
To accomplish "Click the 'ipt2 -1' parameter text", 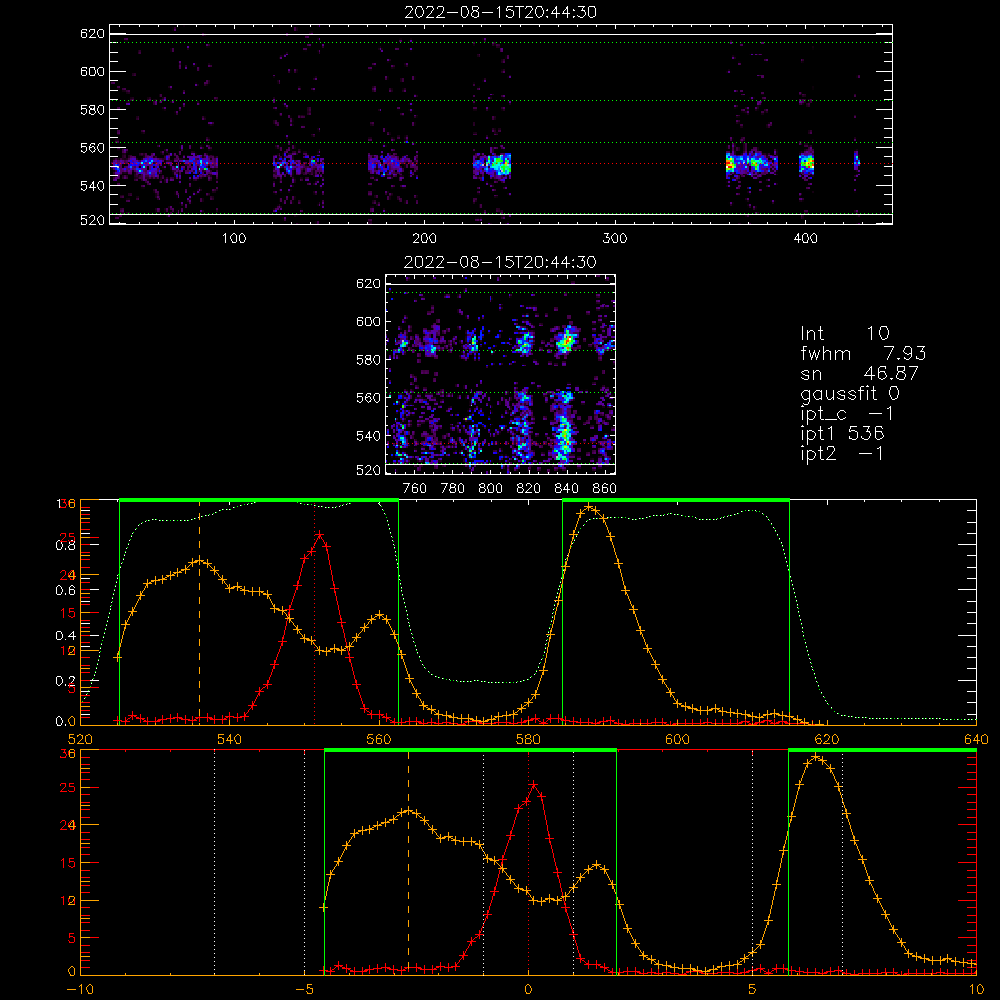I will [842, 454].
